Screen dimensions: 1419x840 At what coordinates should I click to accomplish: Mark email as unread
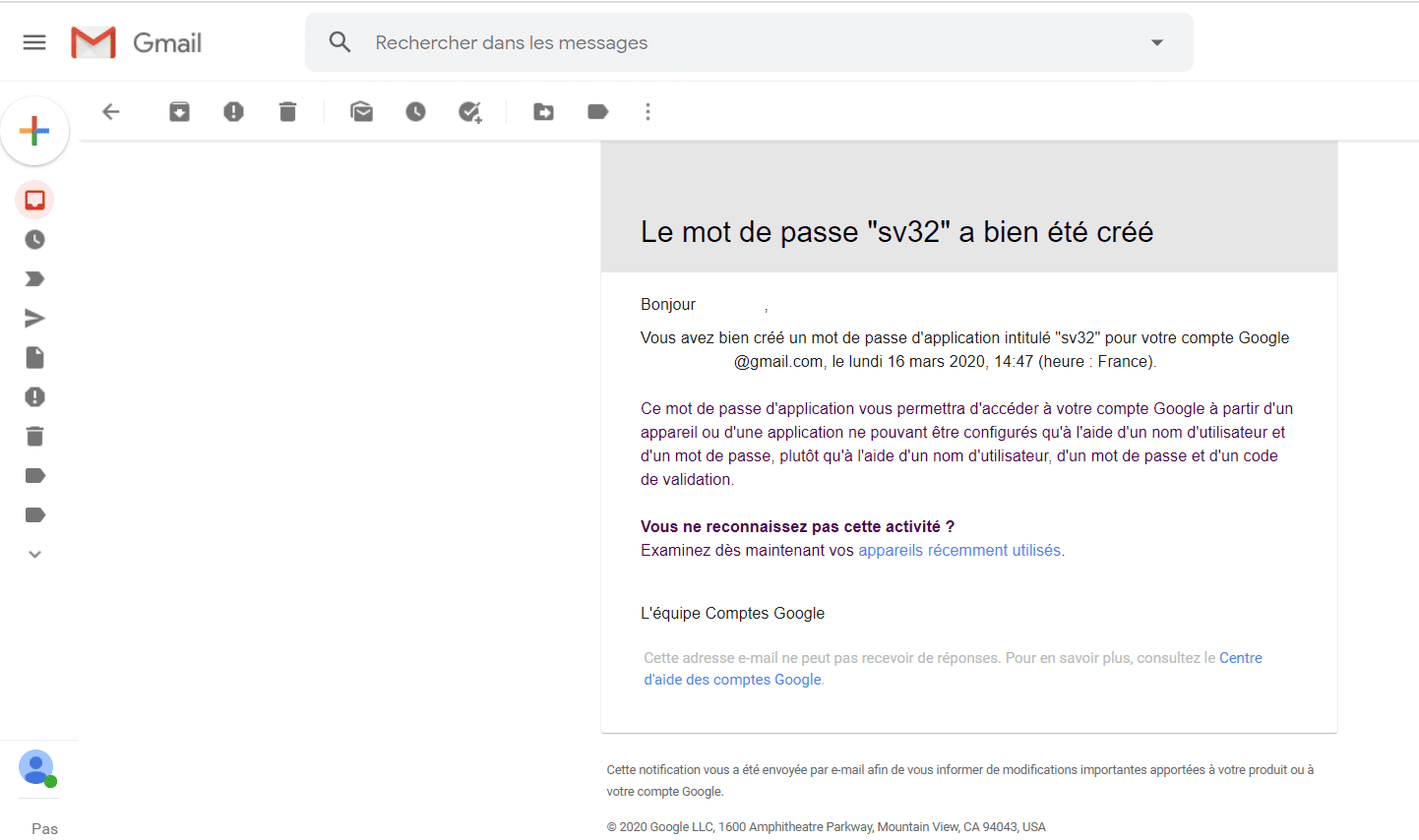(x=362, y=112)
